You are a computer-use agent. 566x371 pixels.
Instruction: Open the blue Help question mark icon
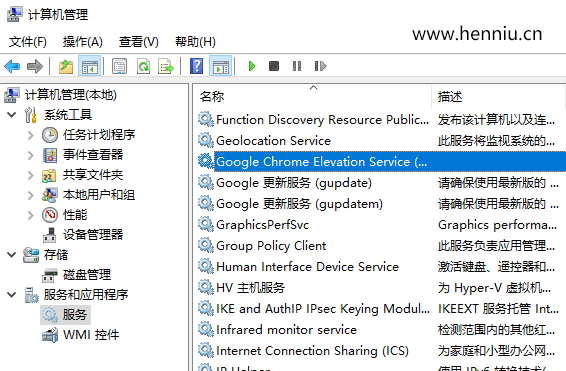tap(196, 66)
